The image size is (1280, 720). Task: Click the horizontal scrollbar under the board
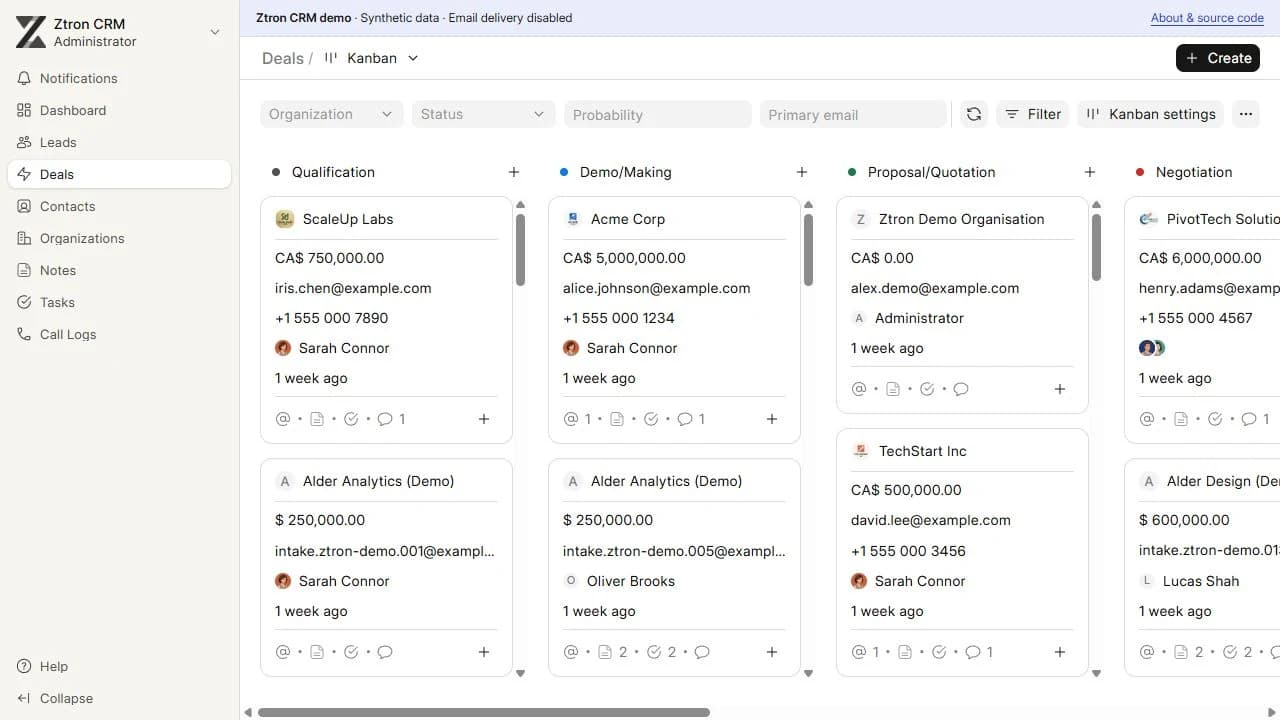click(484, 713)
